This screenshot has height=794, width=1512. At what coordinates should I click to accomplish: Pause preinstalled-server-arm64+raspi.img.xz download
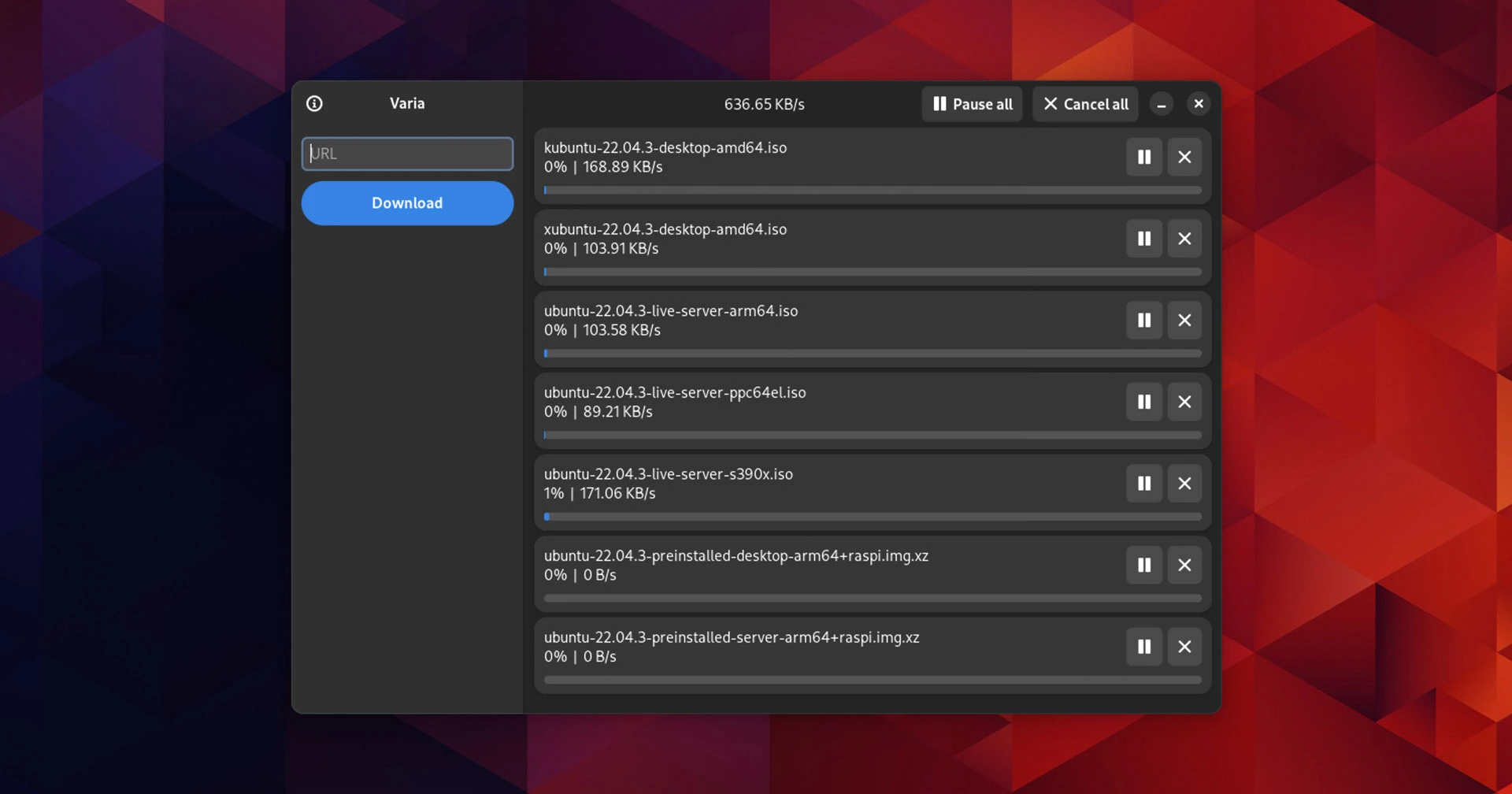[1144, 647]
